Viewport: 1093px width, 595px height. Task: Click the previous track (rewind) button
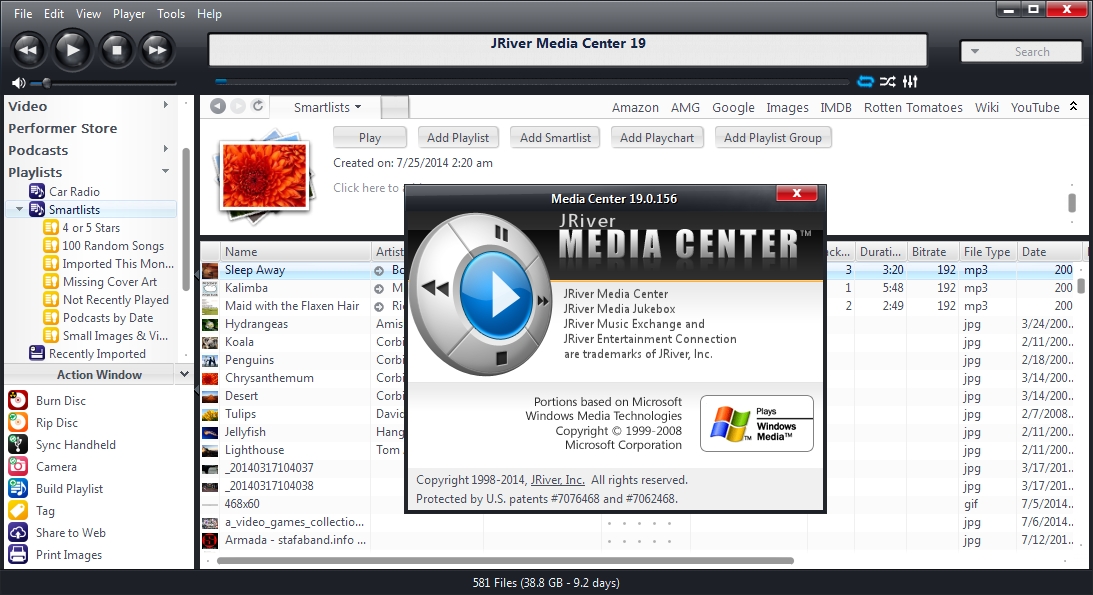click(x=28, y=49)
